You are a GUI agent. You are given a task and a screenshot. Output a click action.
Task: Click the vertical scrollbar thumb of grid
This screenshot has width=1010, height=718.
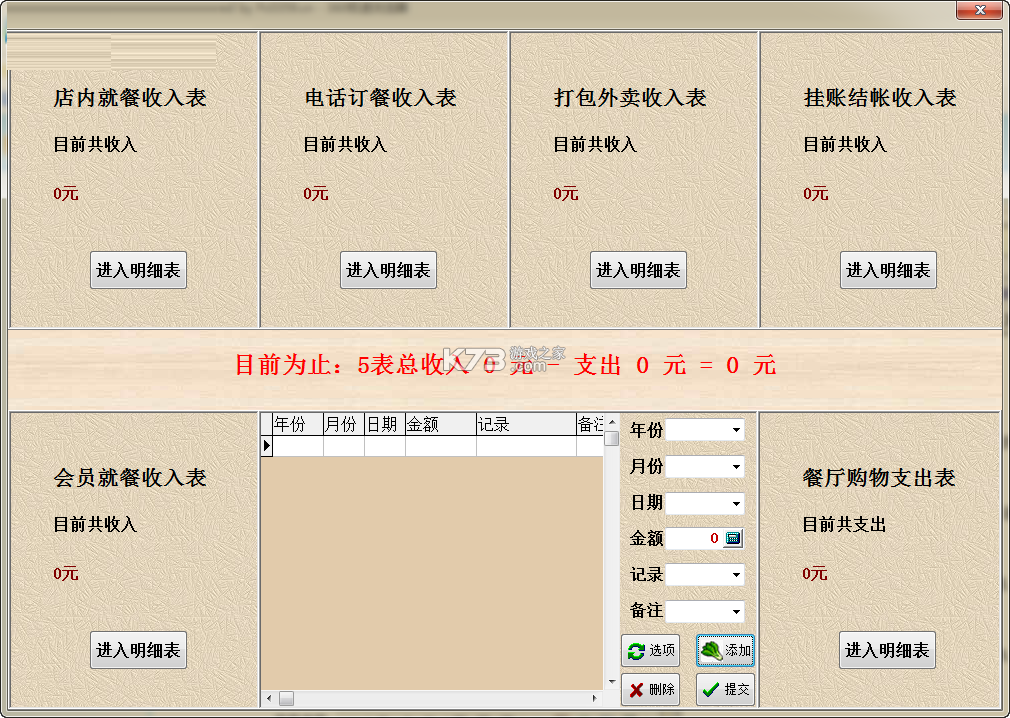[612, 439]
